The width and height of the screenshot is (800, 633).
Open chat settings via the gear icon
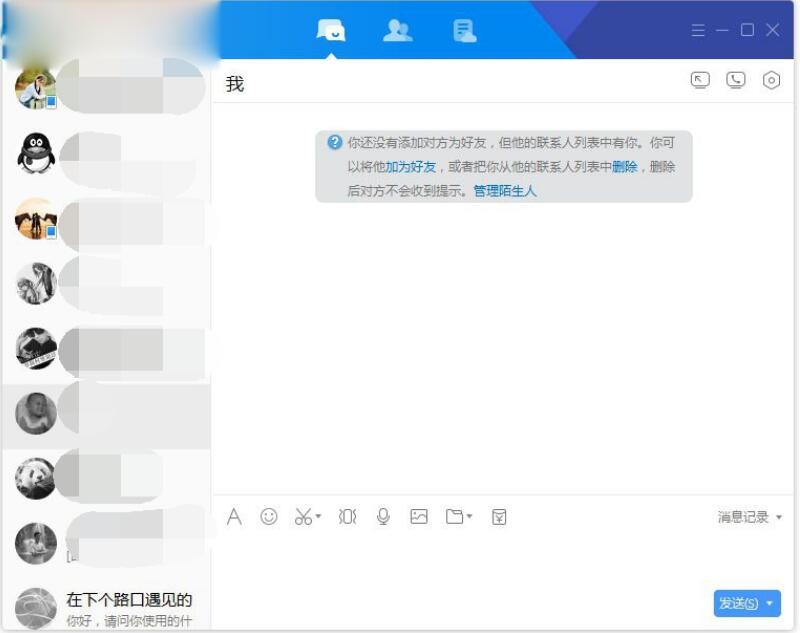770,80
